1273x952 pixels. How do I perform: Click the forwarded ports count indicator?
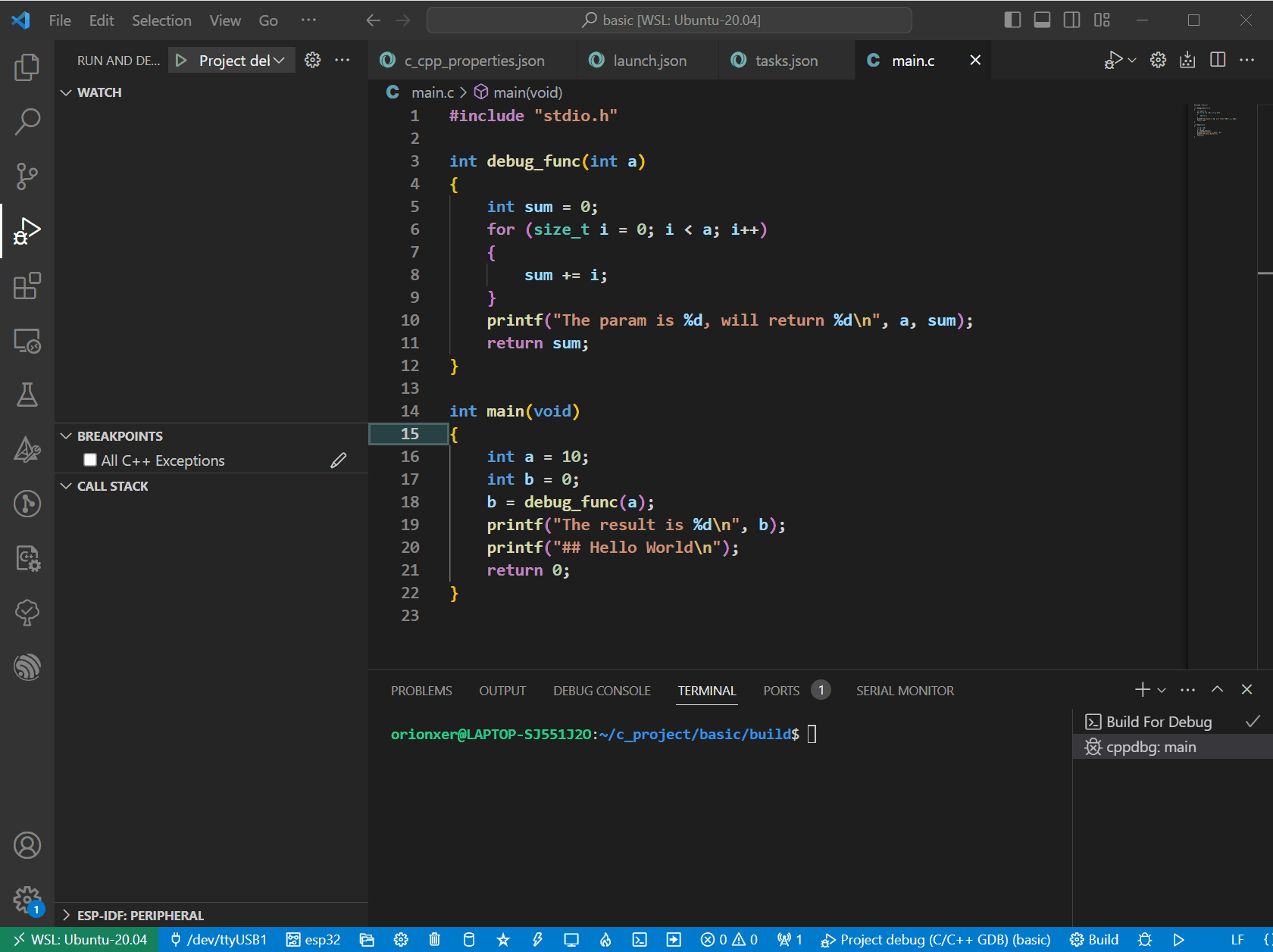pos(788,940)
